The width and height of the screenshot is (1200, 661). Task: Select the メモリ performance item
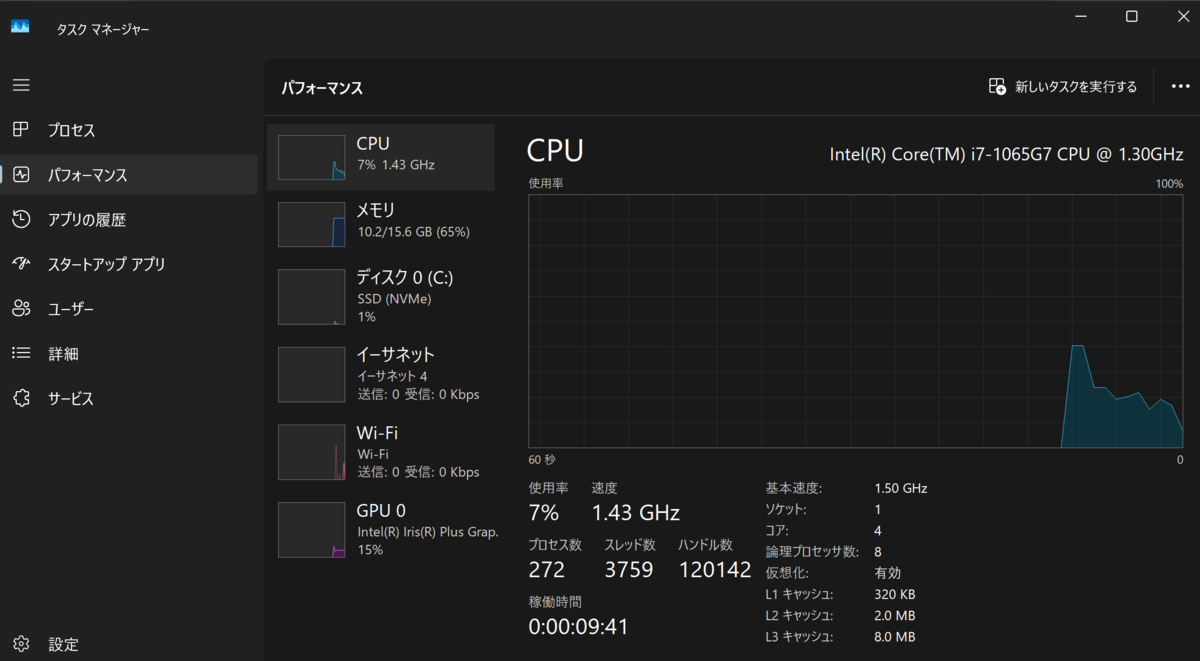[x=381, y=224]
